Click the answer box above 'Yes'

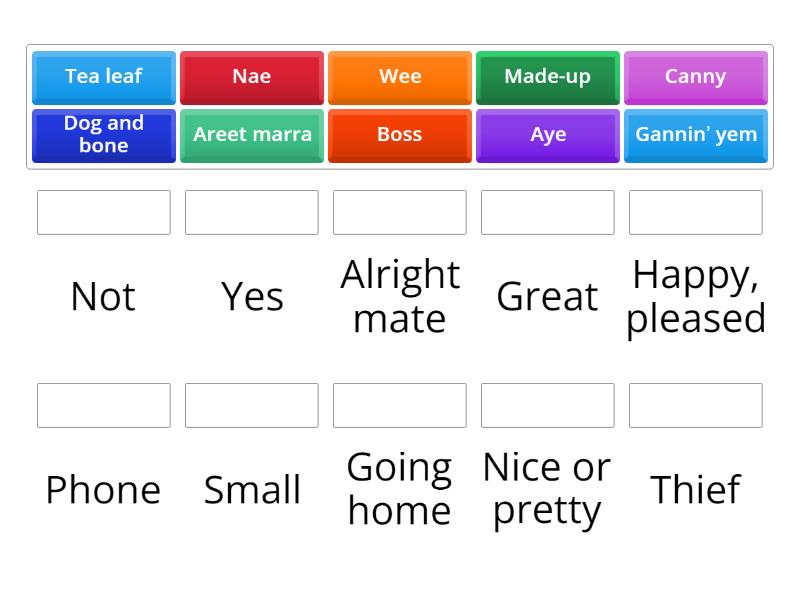pos(251,212)
